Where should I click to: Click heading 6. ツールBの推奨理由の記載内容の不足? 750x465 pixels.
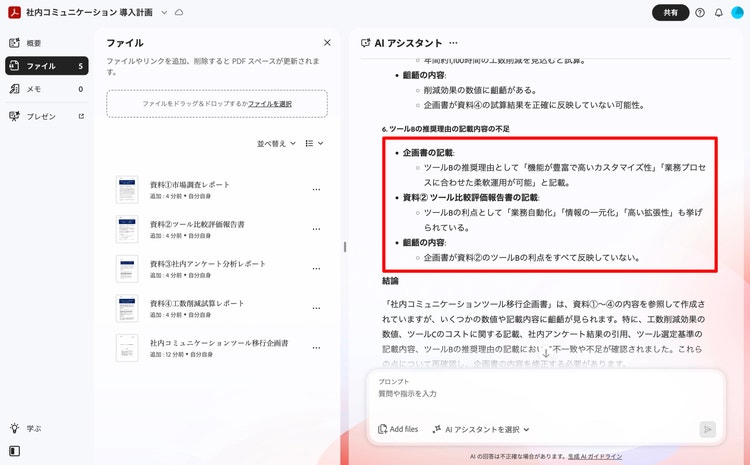pyautogui.click(x=446, y=129)
